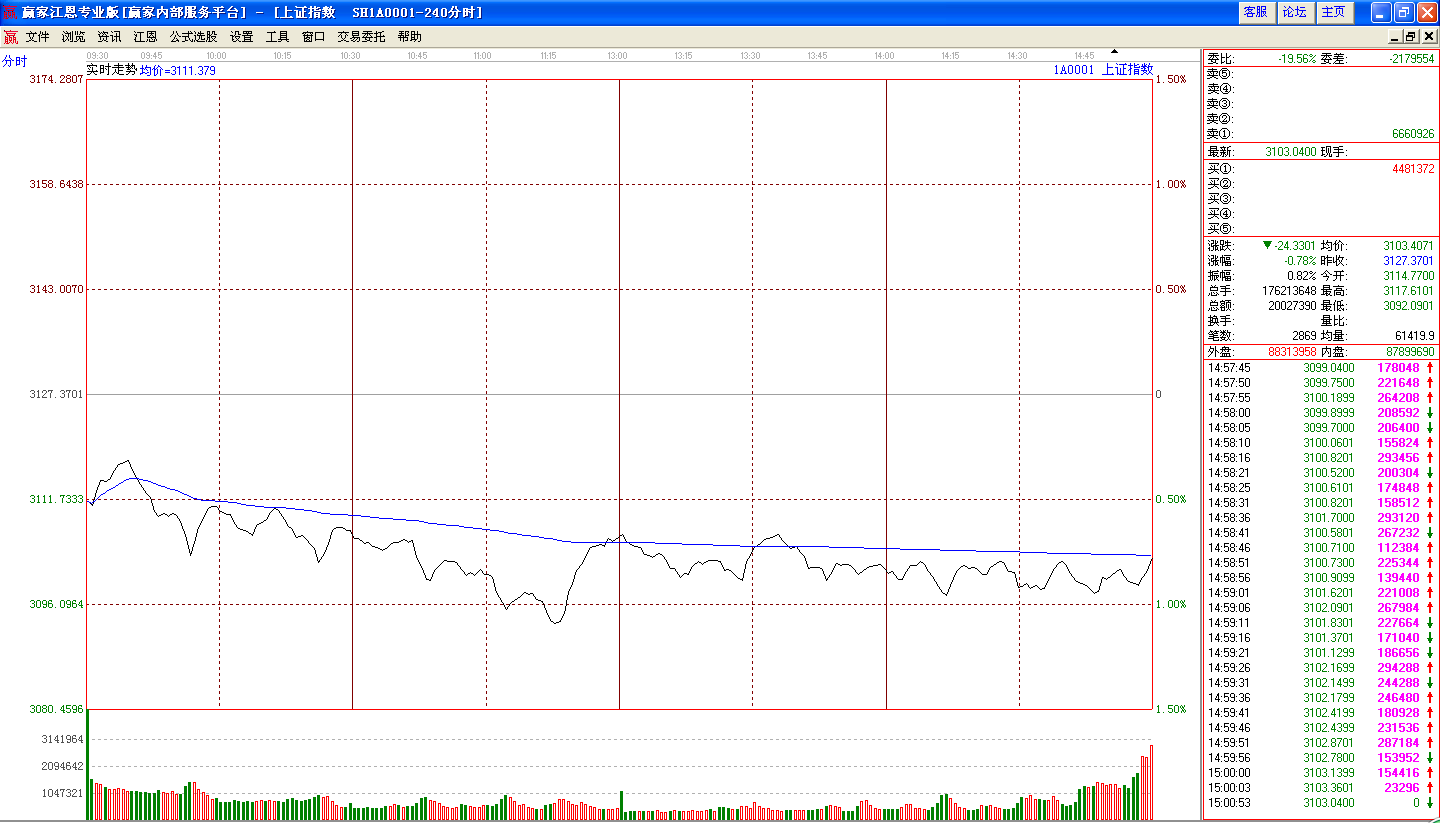Open the 文件 menu

pos(37,36)
